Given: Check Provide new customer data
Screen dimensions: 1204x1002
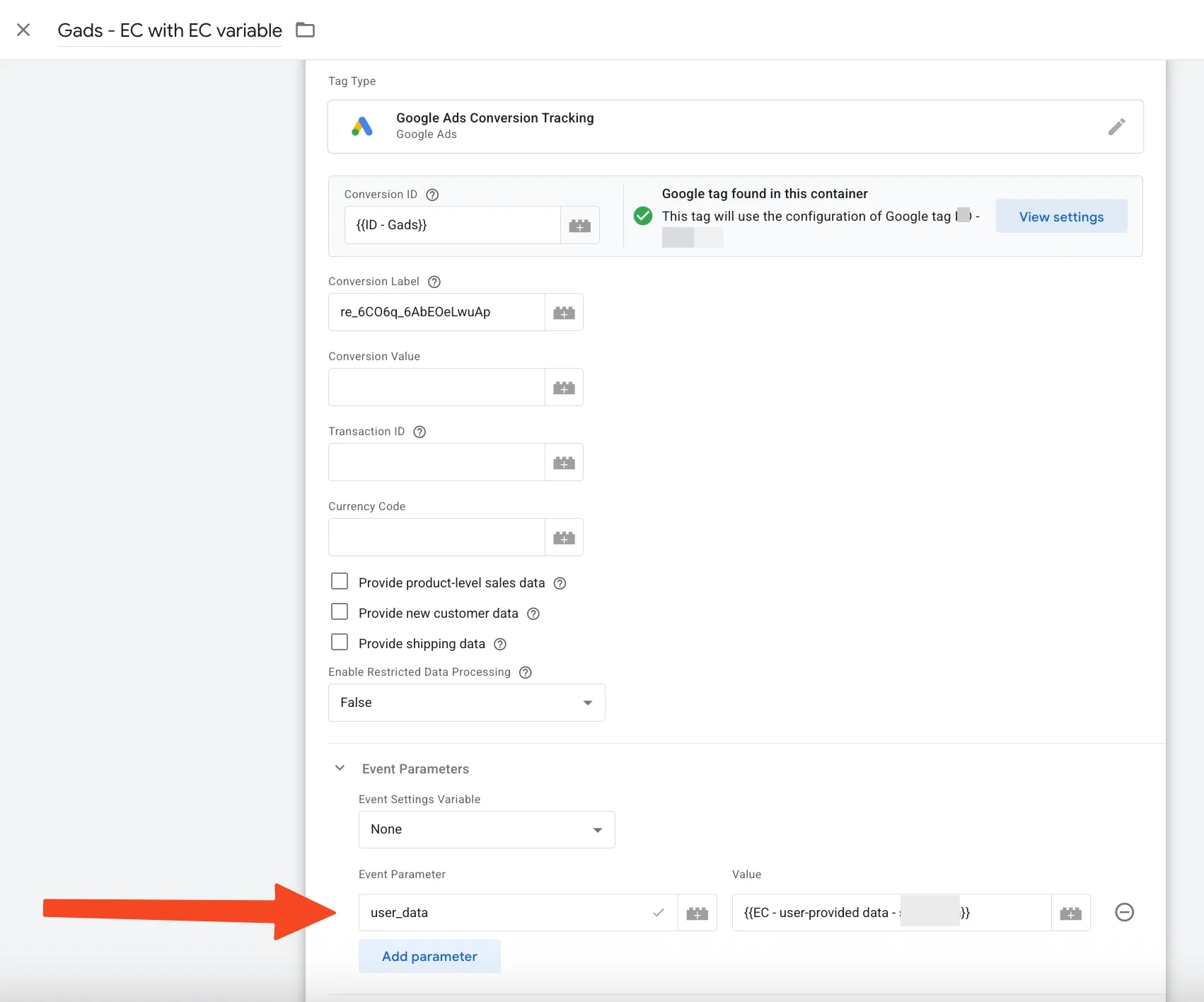Looking at the screenshot, I should [340, 612].
